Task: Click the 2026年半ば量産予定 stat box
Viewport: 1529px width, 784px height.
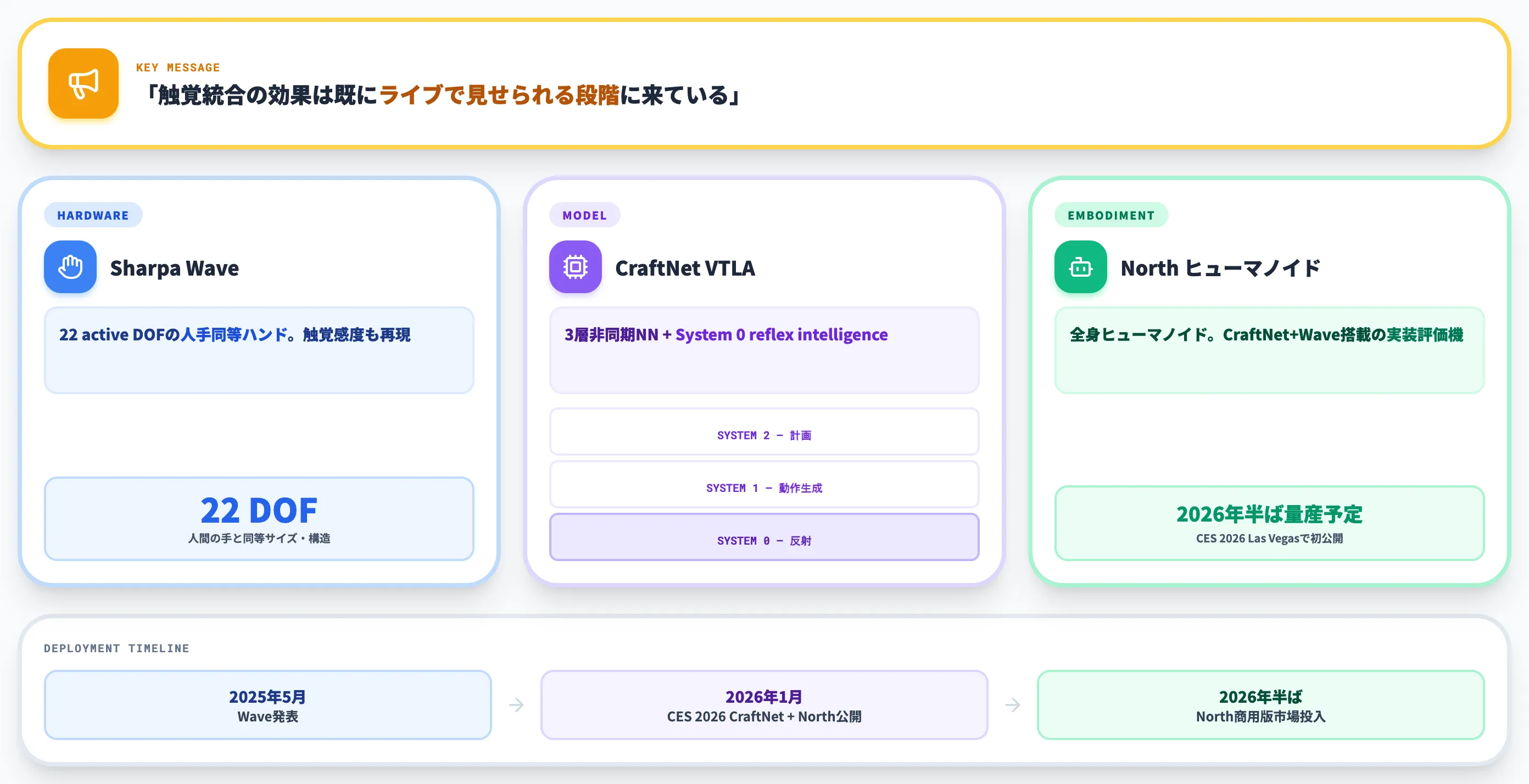Action: pos(1269,523)
